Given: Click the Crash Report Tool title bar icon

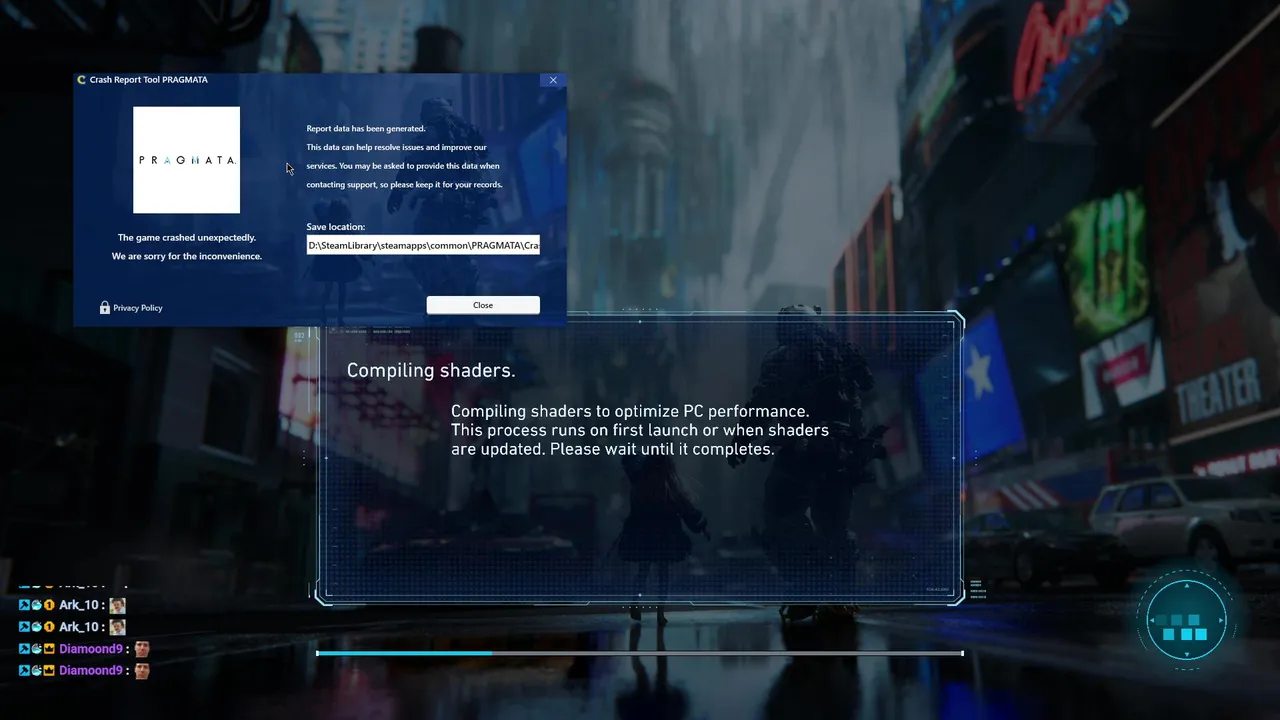Looking at the screenshot, I should (x=81, y=80).
